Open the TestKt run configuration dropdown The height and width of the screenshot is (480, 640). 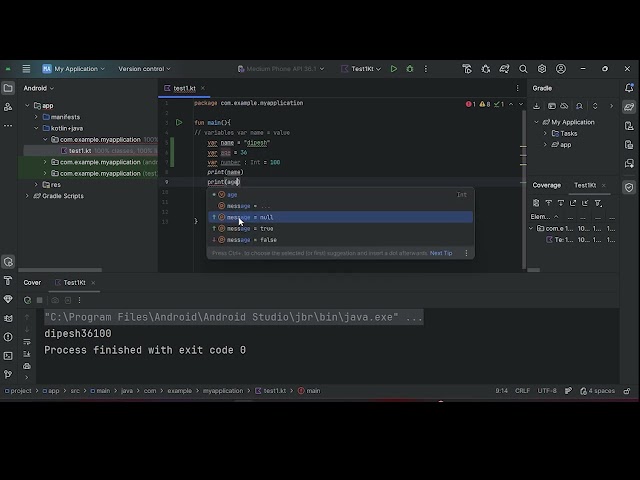[x=361, y=69]
